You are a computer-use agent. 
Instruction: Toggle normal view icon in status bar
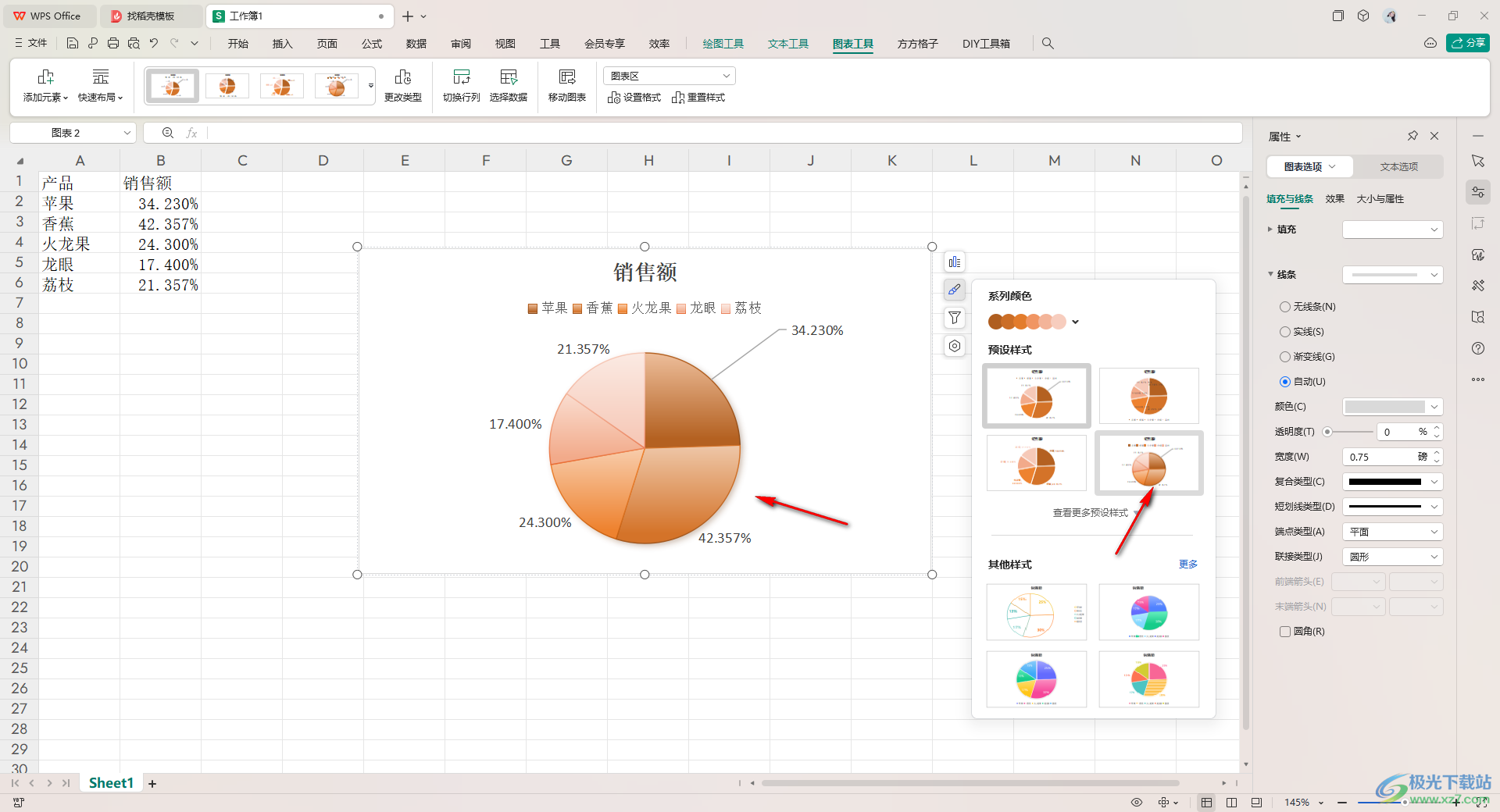pyautogui.click(x=1207, y=802)
